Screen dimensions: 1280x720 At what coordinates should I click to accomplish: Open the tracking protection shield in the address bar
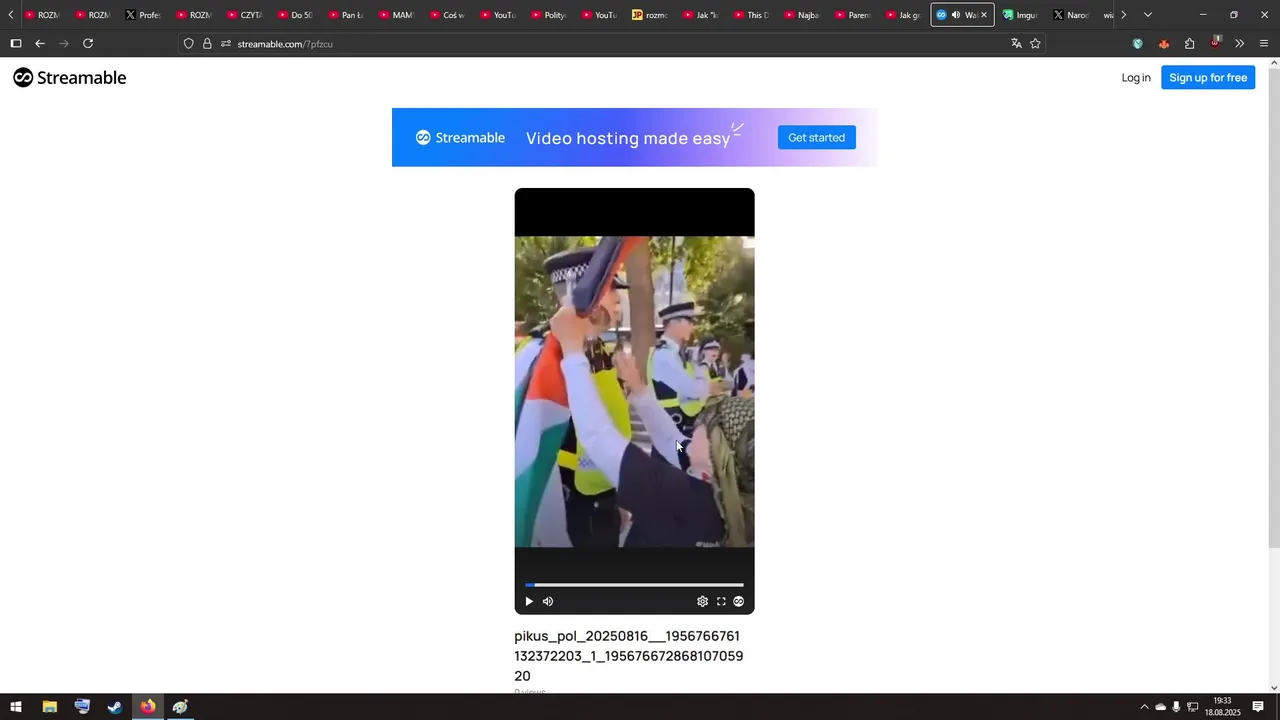pyautogui.click(x=188, y=44)
